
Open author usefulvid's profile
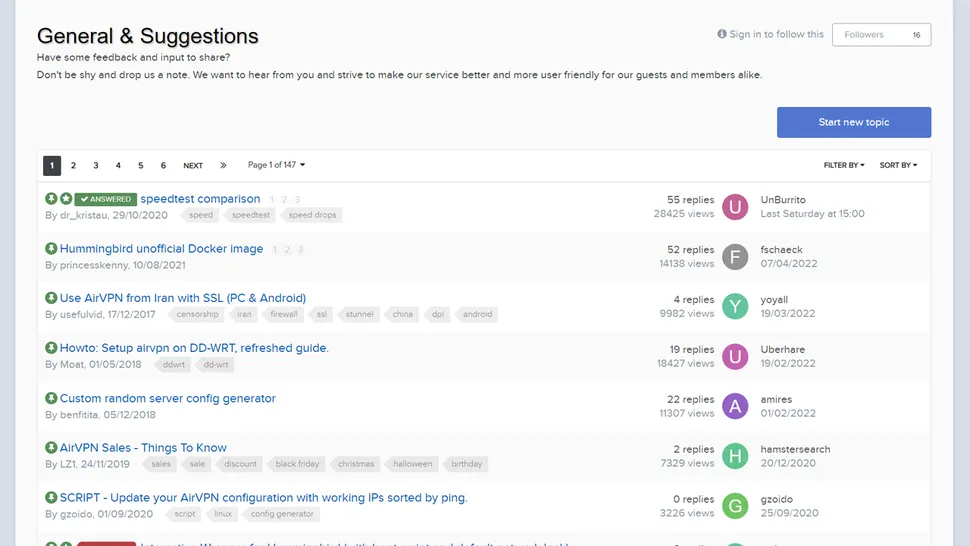coord(81,314)
